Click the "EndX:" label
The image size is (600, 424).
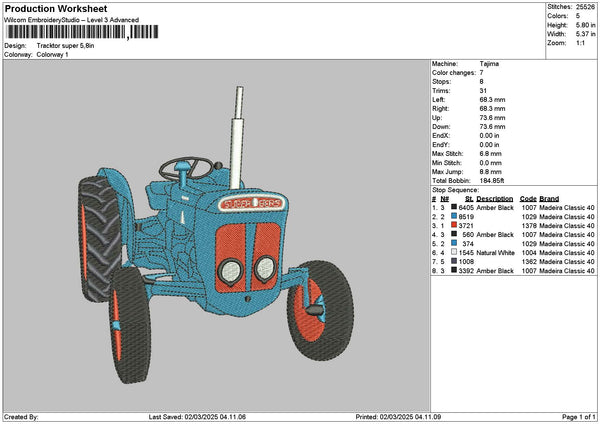point(440,136)
